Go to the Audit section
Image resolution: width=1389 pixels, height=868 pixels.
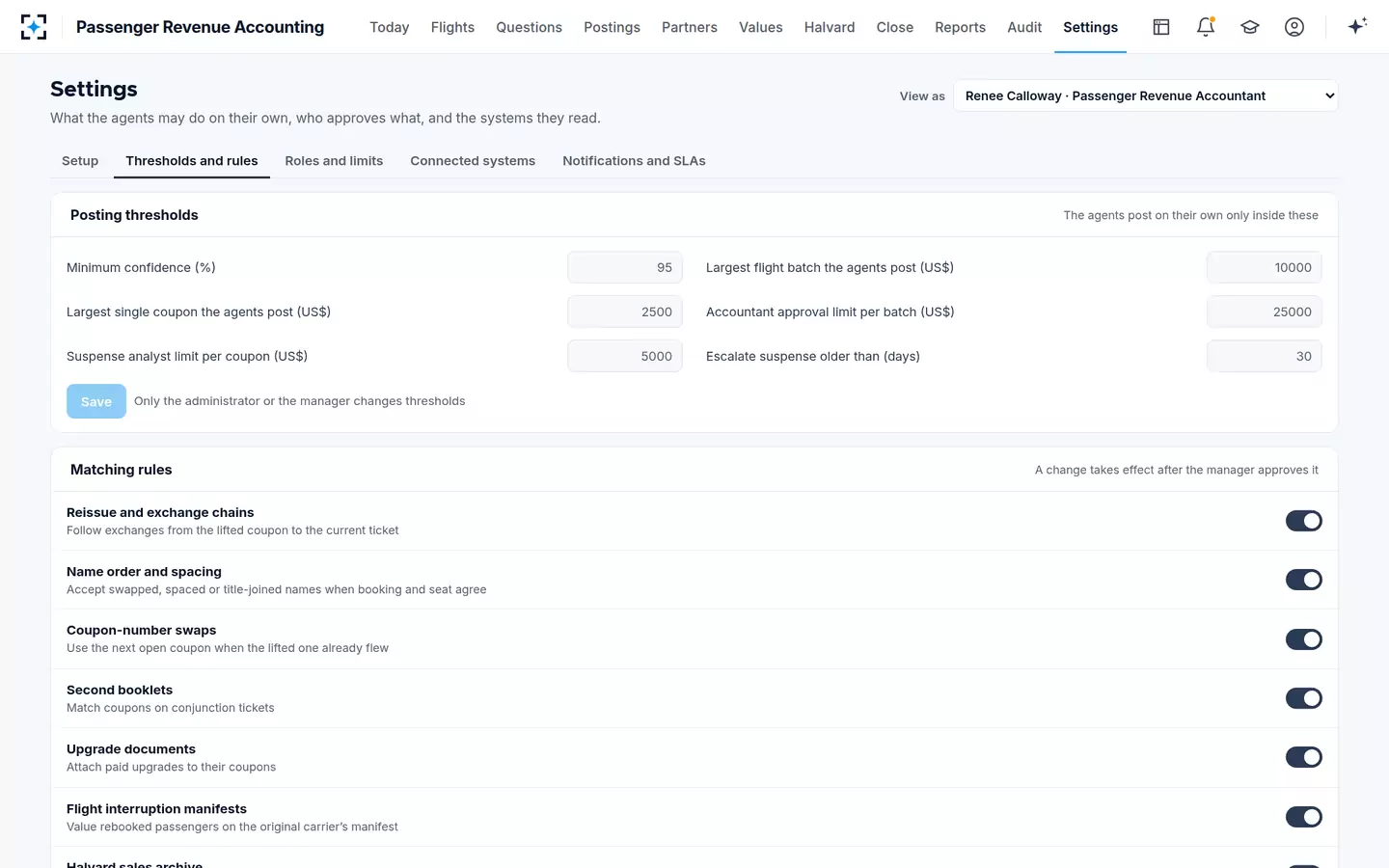(1024, 27)
